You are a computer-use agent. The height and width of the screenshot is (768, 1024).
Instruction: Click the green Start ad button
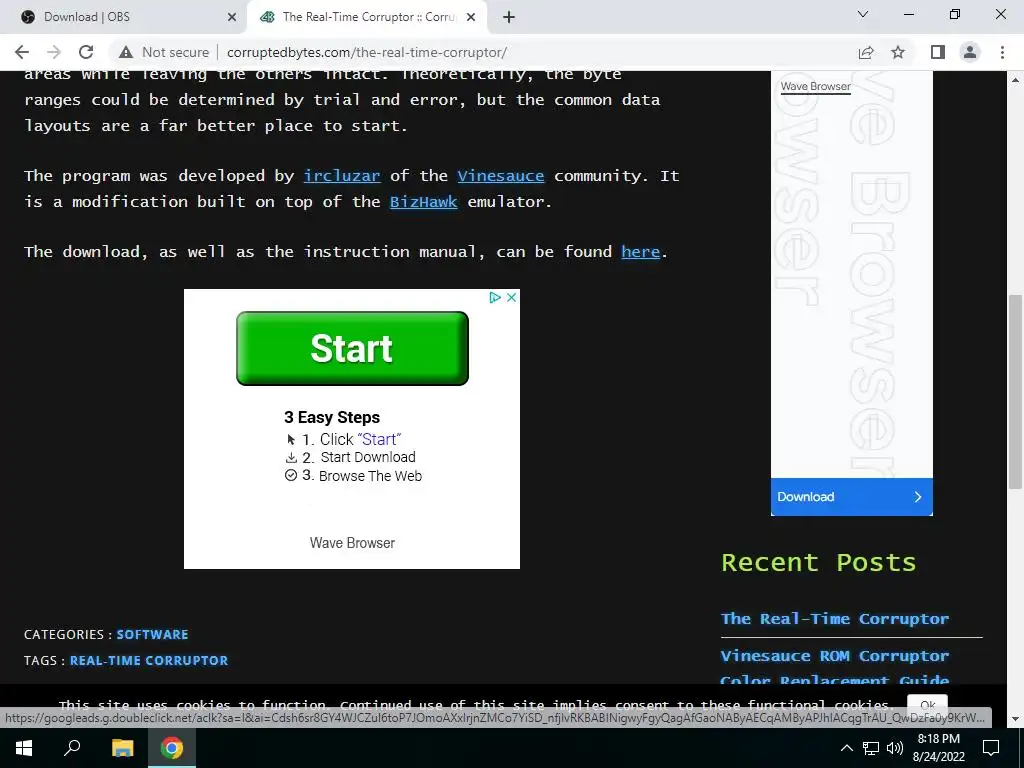352,348
